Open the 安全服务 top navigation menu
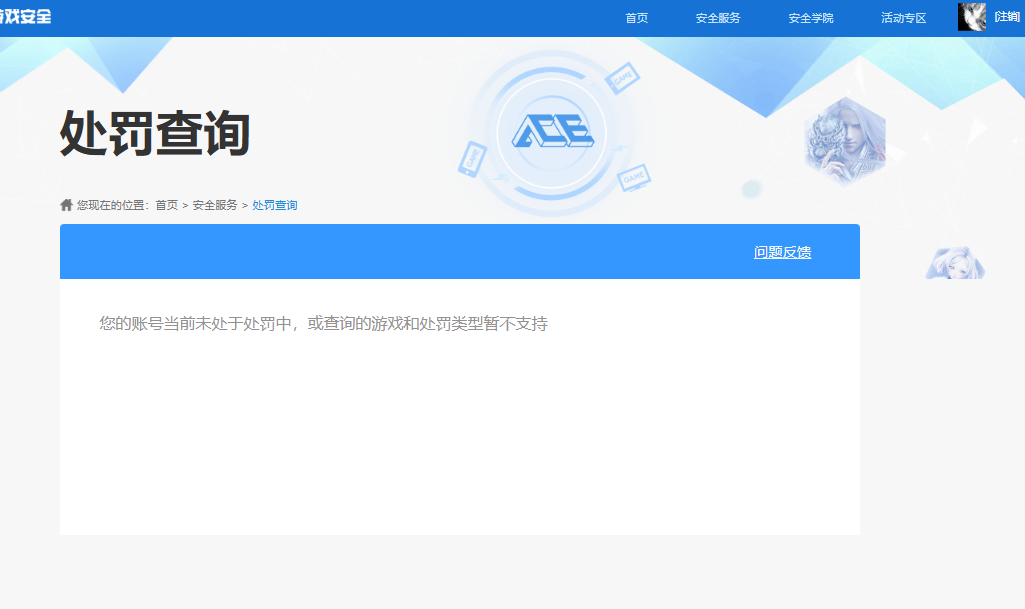The width and height of the screenshot is (1025, 609). 718,18
